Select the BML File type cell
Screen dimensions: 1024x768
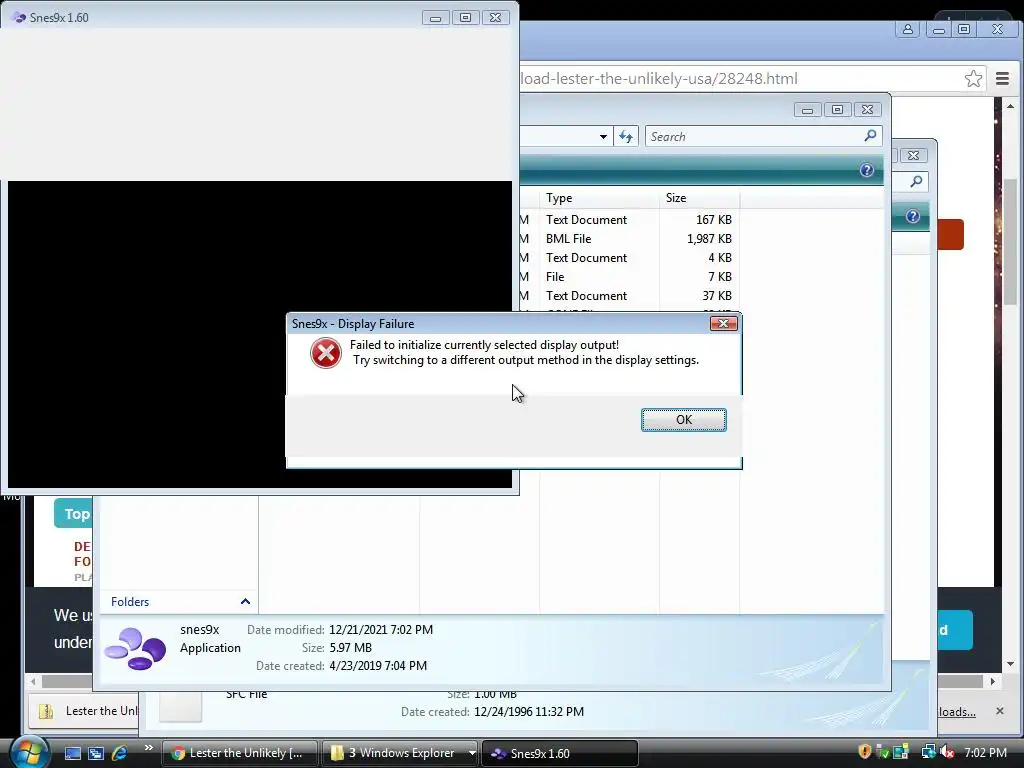click(568, 239)
